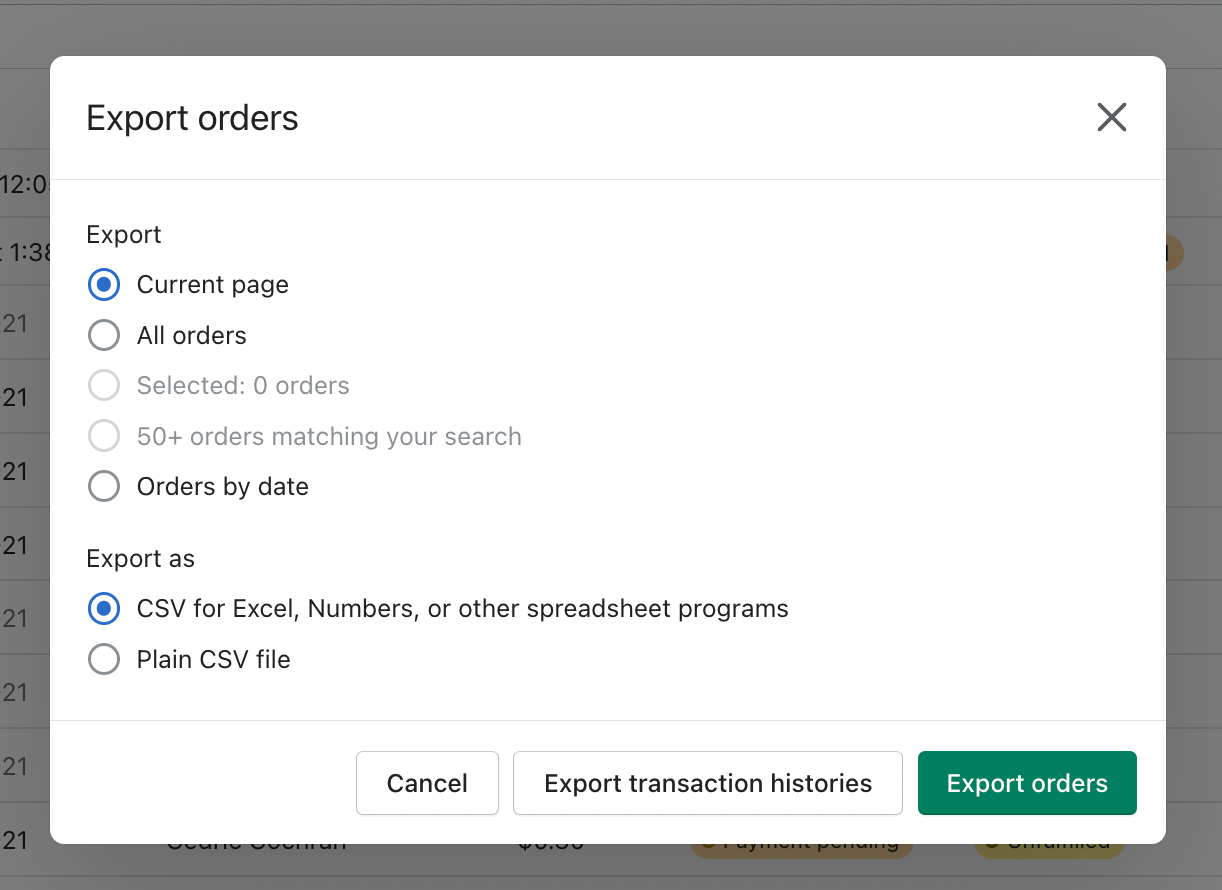Image resolution: width=1222 pixels, height=890 pixels.
Task: Click the Cedric Cochran order row
Action: coord(255,842)
